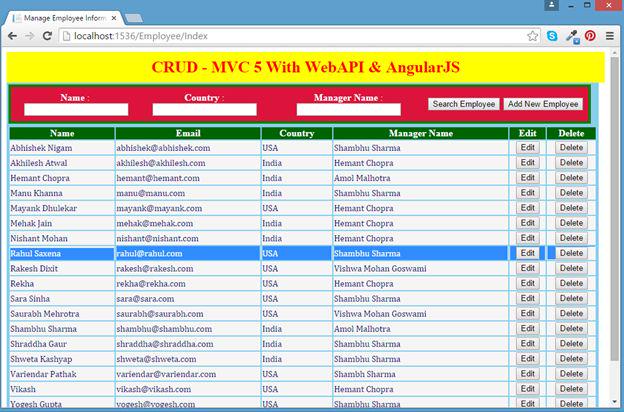Edit the Vikash record
The width and height of the screenshot is (624, 412).
[528, 389]
